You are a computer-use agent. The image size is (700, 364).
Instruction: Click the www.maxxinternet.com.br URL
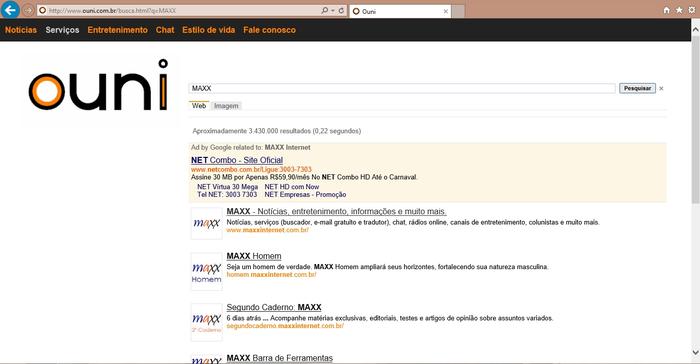click(x=267, y=230)
